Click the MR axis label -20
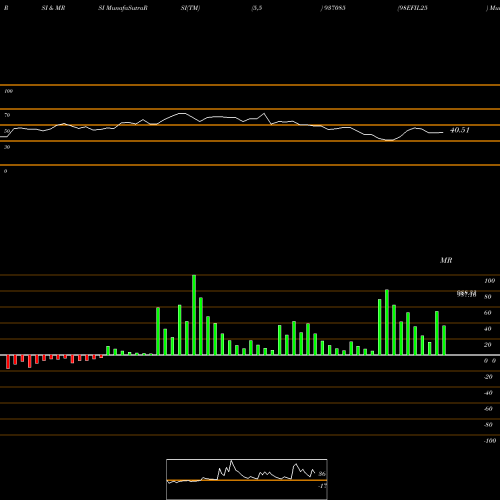The image size is (500, 500). point(488,377)
